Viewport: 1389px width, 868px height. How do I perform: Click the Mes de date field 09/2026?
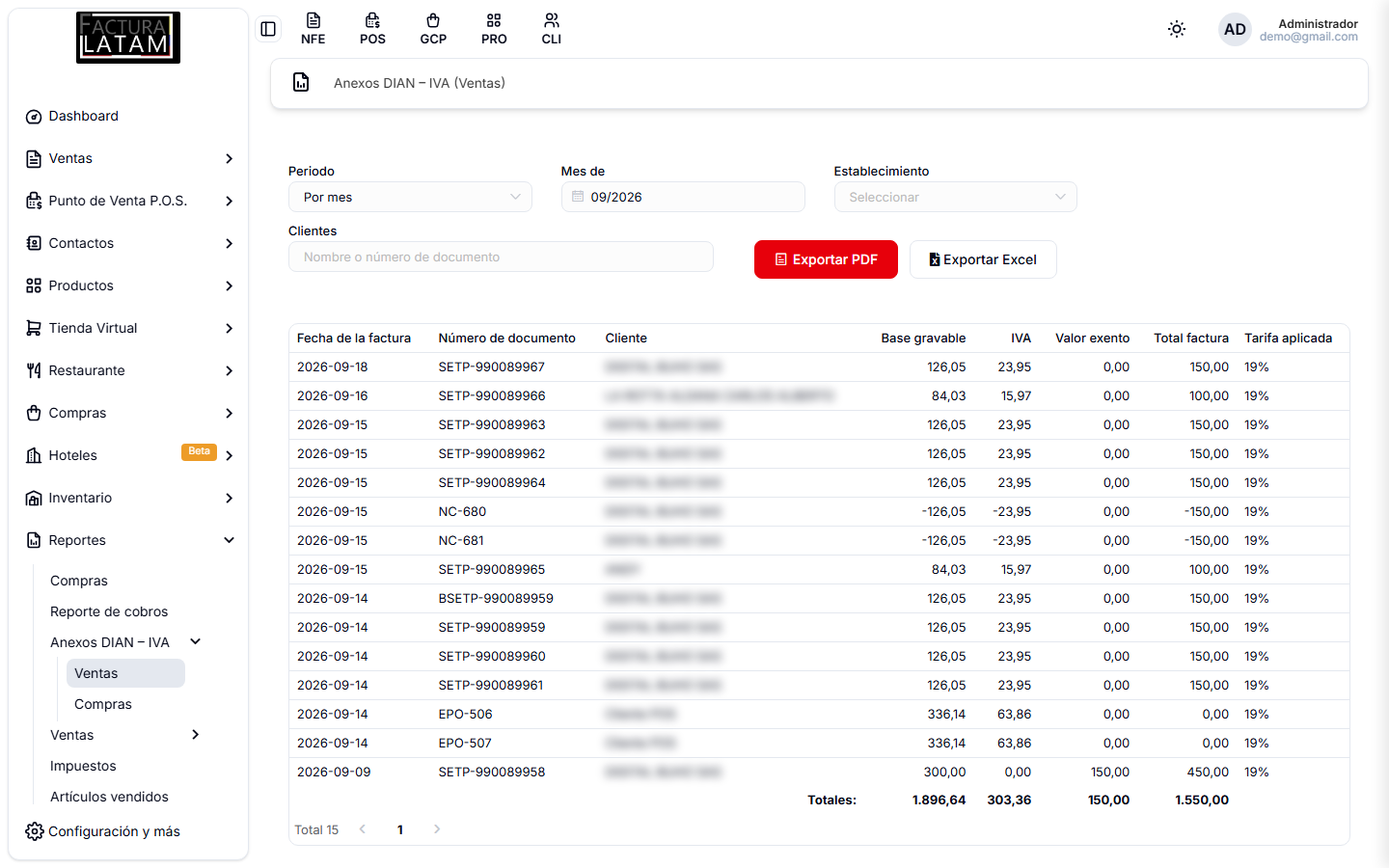(683, 197)
